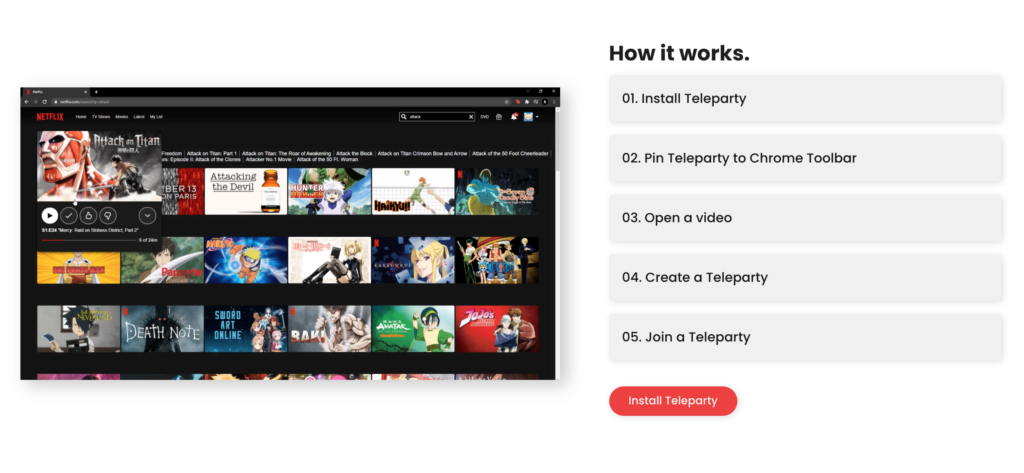Open the Baki thumbnail
Viewport: 1024px width, 473px height.
click(x=329, y=329)
